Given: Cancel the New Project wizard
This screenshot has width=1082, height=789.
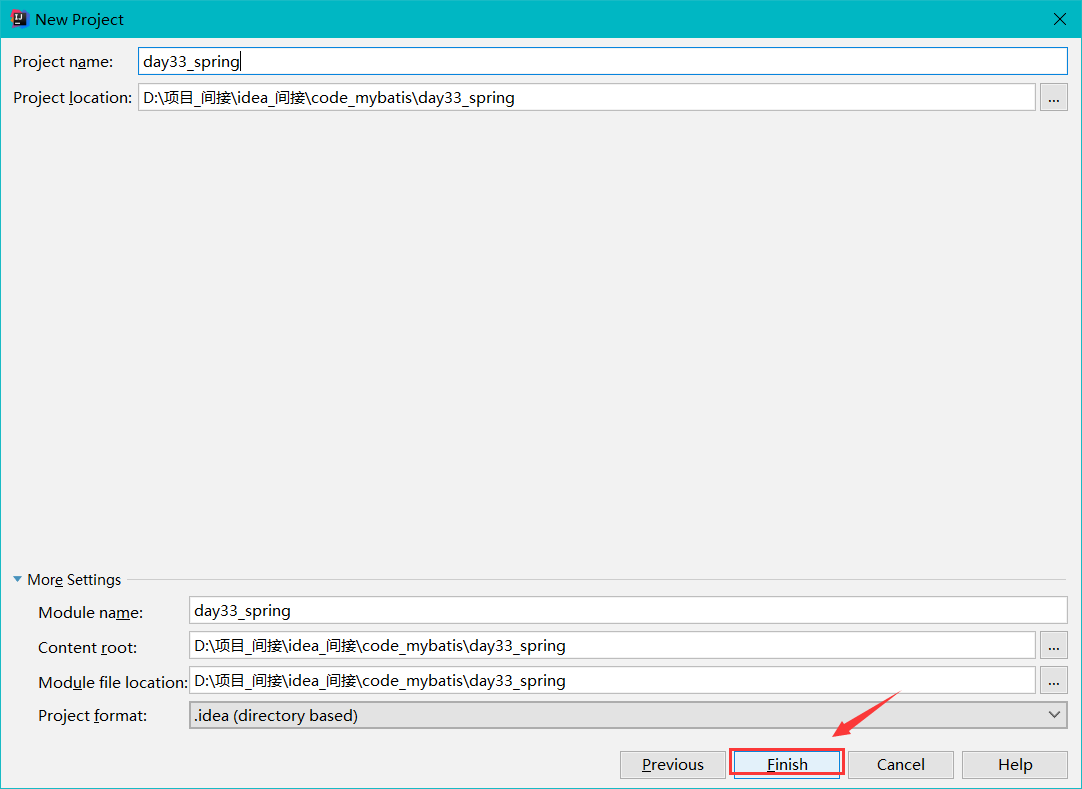Looking at the screenshot, I should [901, 765].
